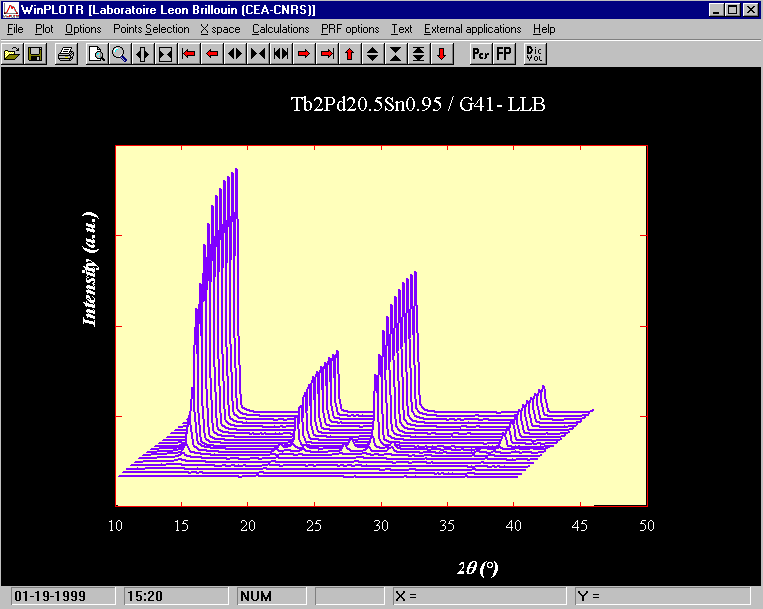Select the magnifying glass zoom tool

tap(120, 54)
